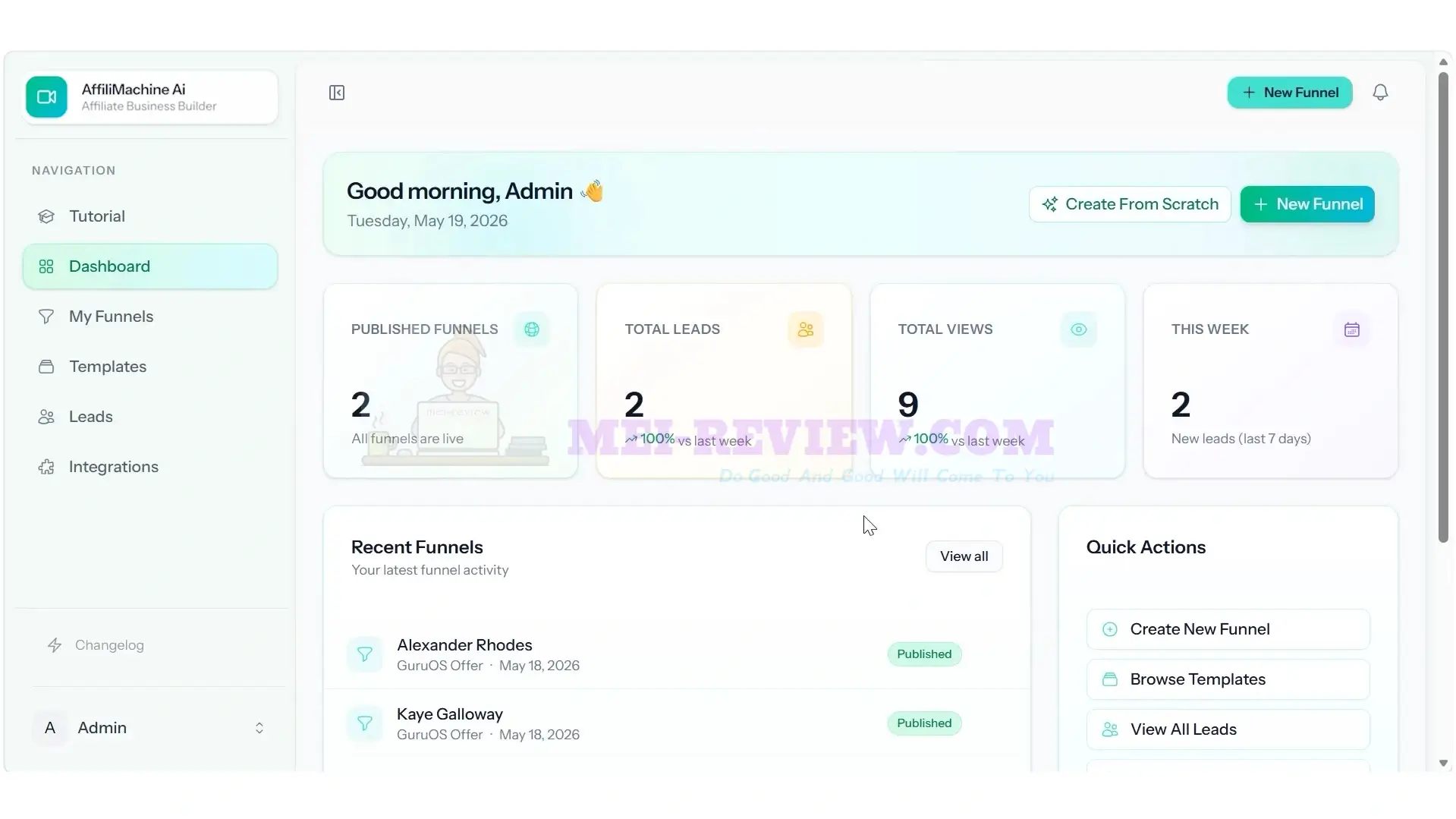Open the Integrations section
The height and width of the screenshot is (819, 1456).
(x=150, y=467)
